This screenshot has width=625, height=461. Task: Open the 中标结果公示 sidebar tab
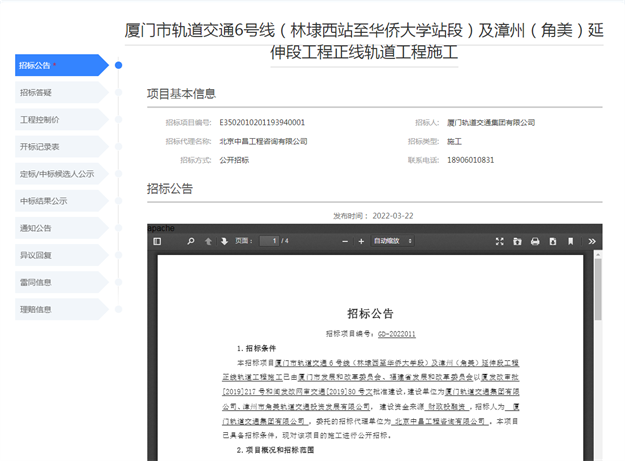click(61, 201)
